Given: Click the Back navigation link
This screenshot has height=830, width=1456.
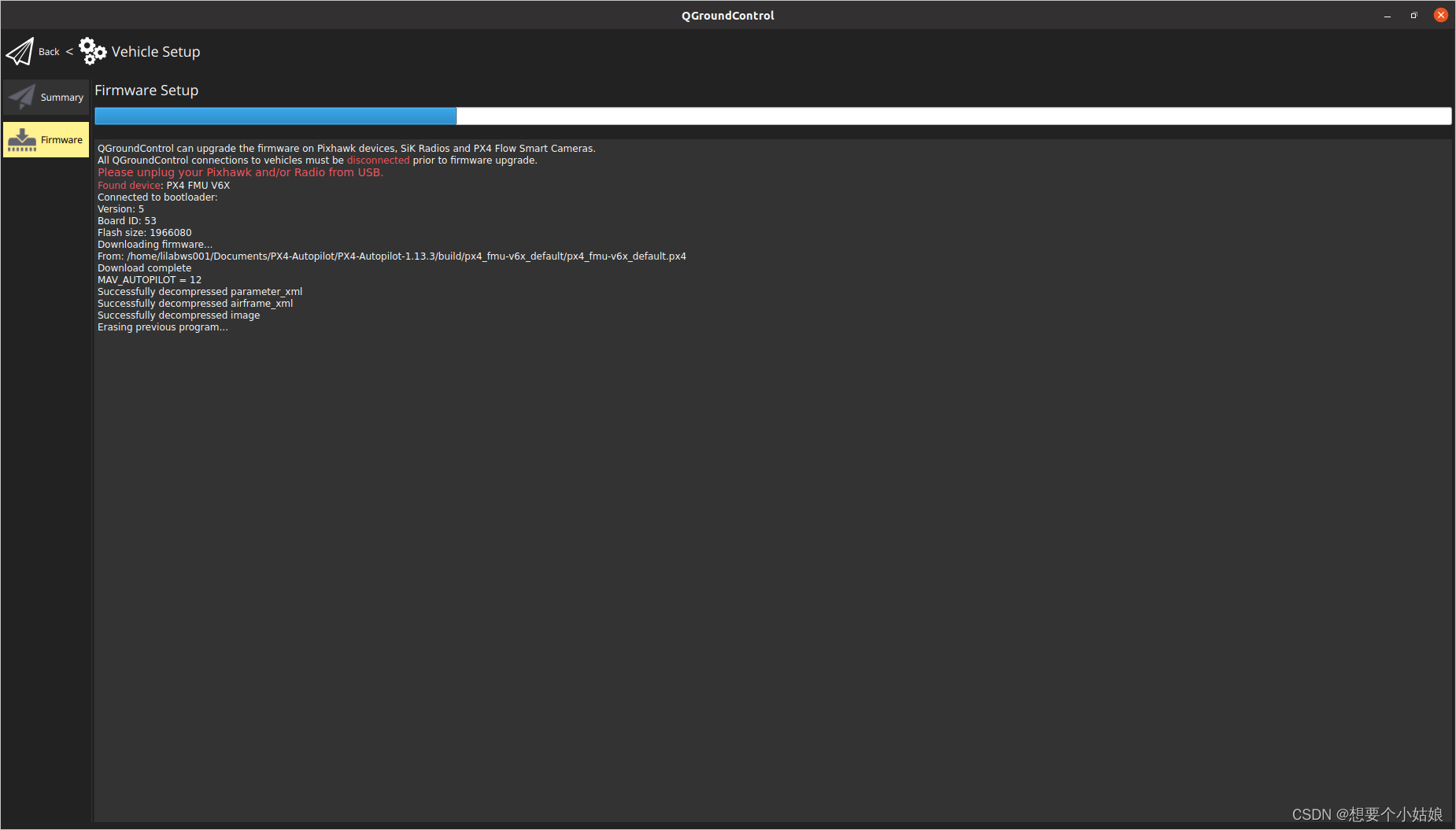Looking at the screenshot, I should [x=48, y=51].
